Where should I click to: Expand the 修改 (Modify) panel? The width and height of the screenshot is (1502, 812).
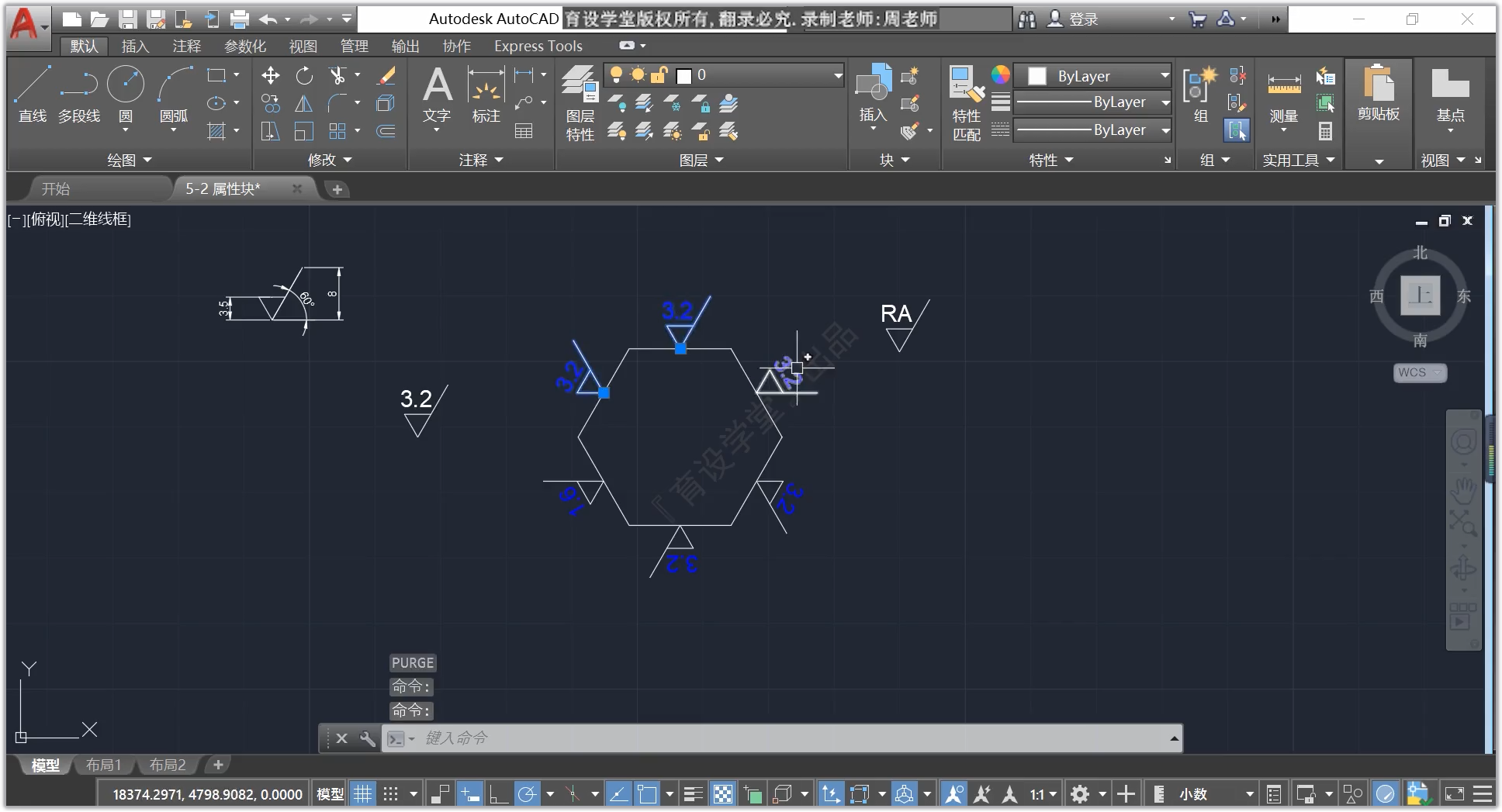[330, 161]
